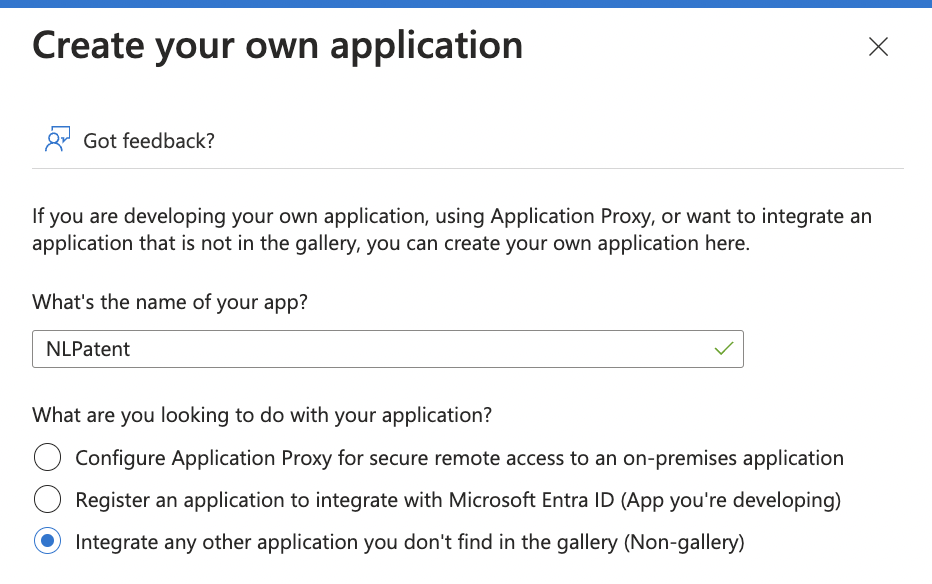The height and width of the screenshot is (584, 932).
Task: Click the divider line below Got feedback
Action: coord(468,168)
